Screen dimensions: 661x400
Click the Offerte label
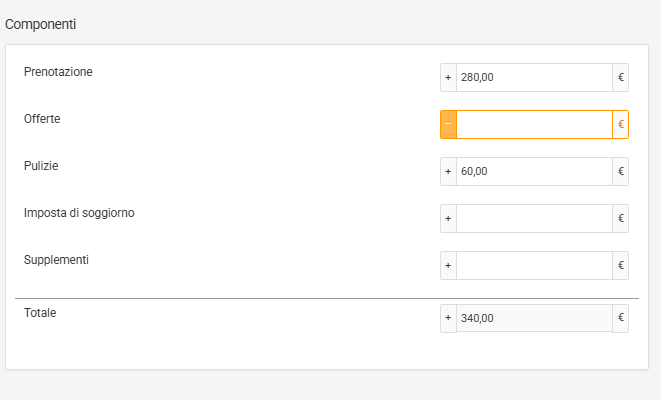tap(42, 119)
